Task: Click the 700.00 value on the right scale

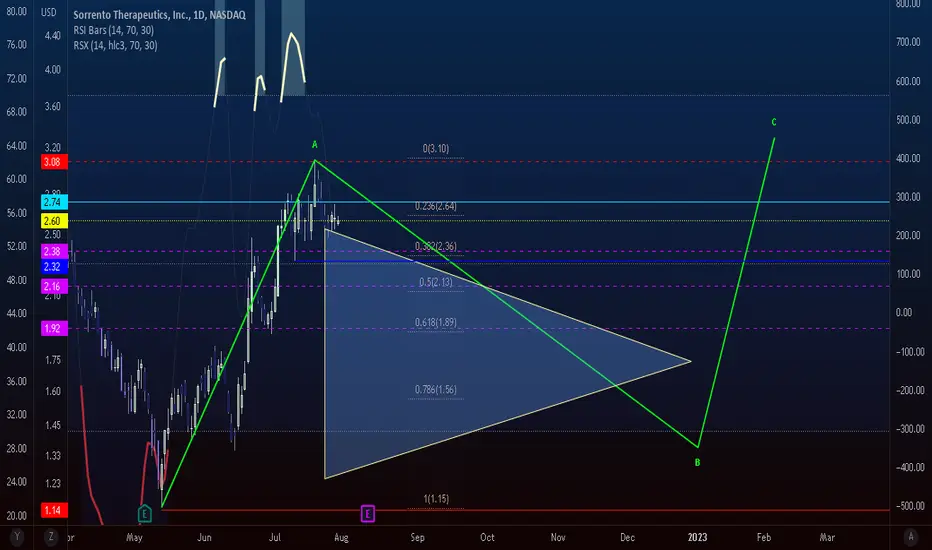Action: click(908, 42)
